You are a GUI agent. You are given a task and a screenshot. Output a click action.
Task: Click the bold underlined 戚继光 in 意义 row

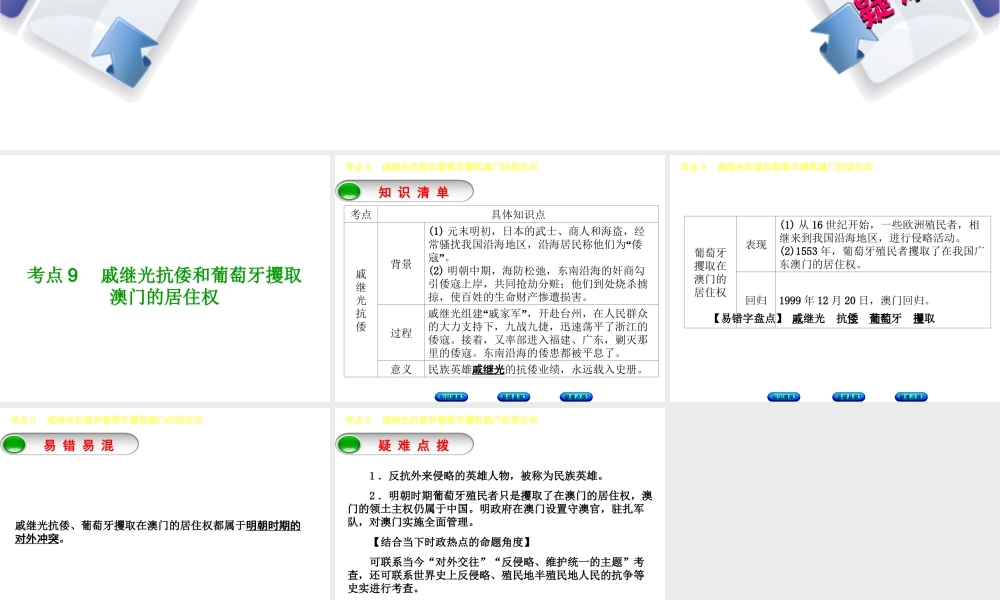coord(488,369)
